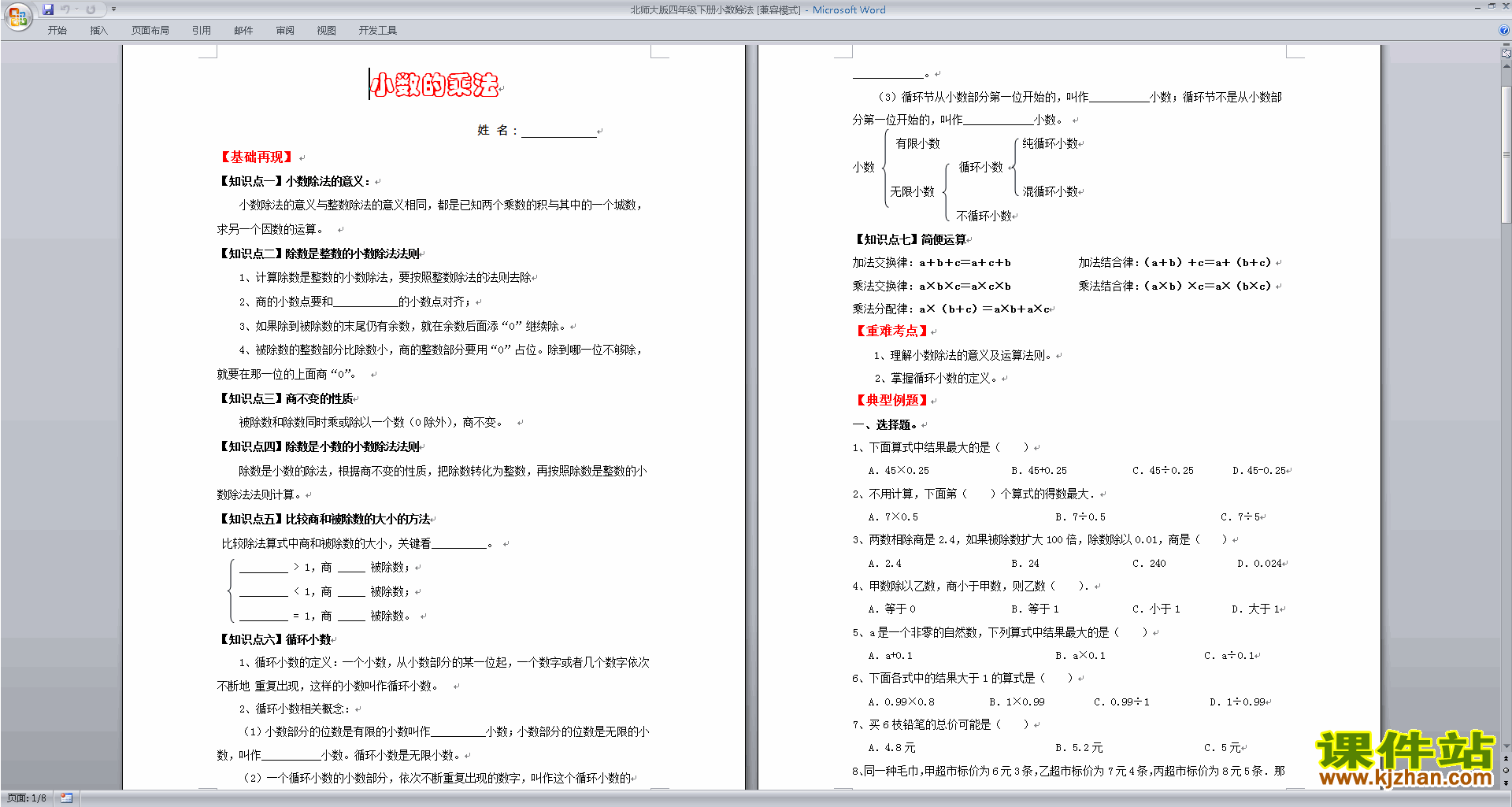Screen dimensions: 1512x807
Task: Click the 姓名 blank underline field
Action: pos(558,131)
